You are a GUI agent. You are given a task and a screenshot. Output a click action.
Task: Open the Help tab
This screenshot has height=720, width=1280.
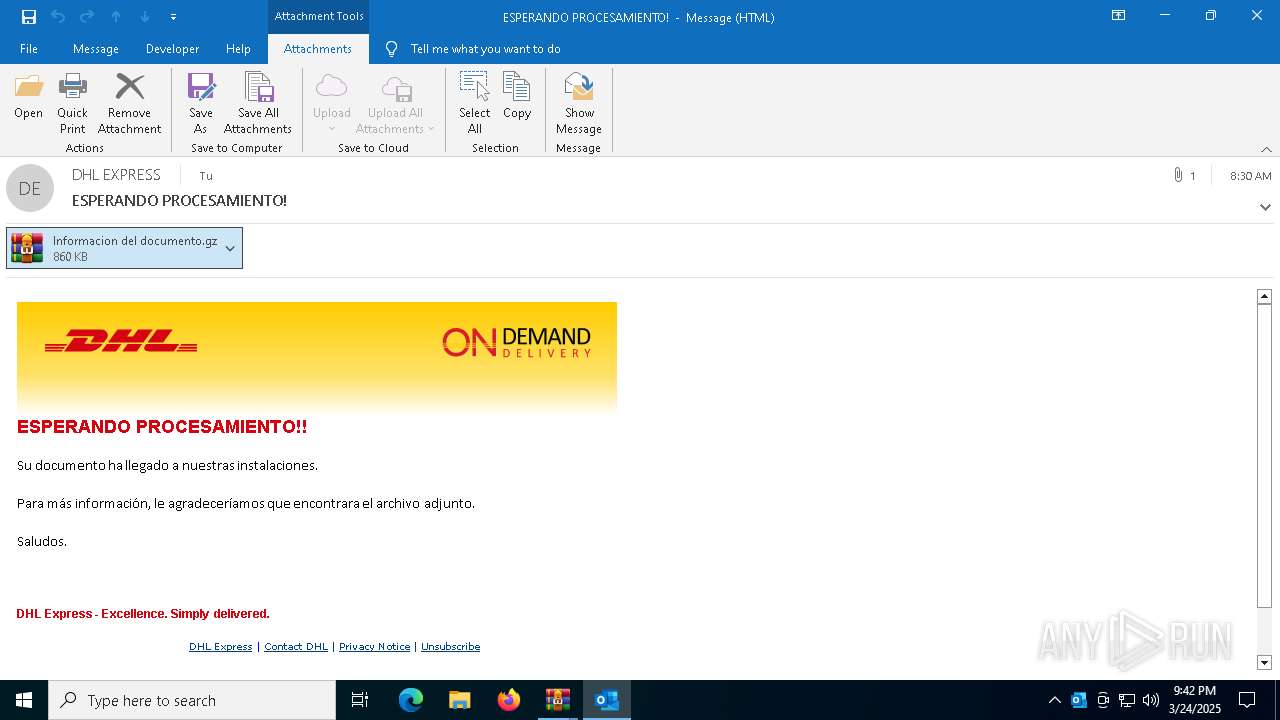[238, 49]
